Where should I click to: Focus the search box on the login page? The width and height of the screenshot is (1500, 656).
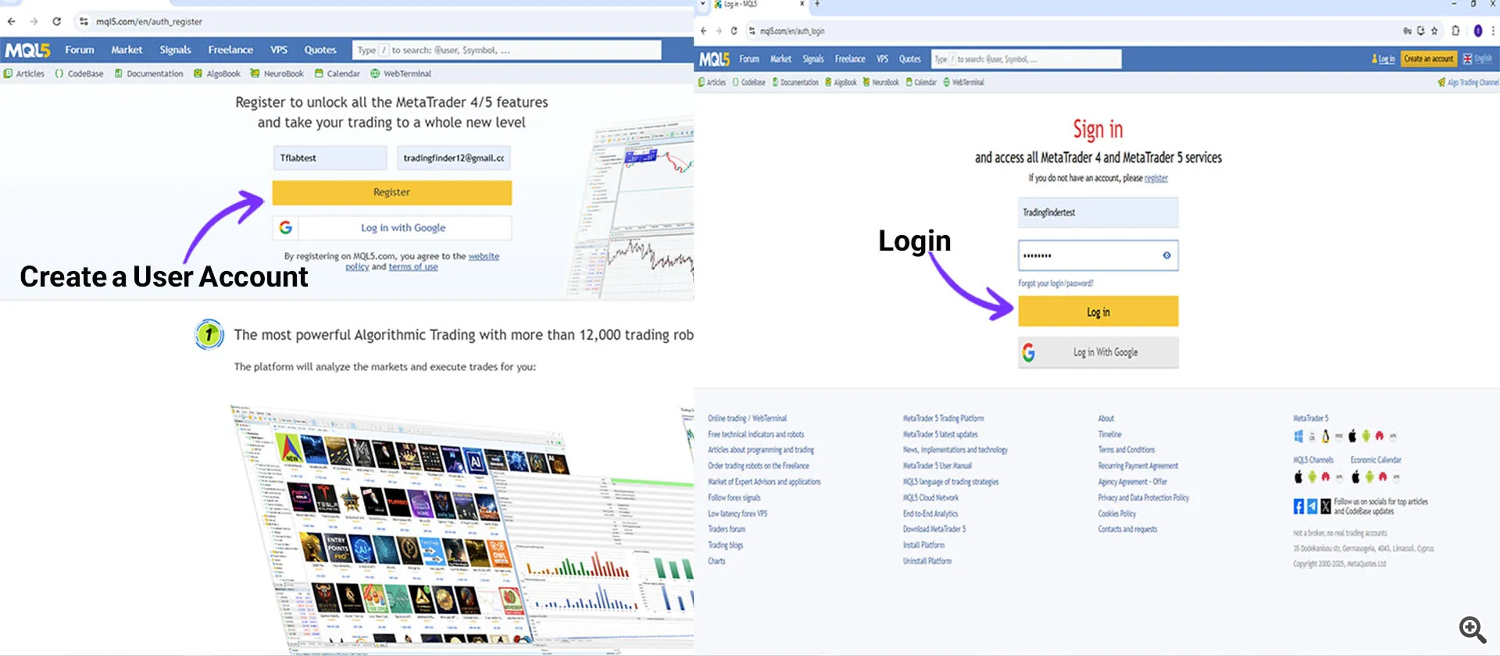click(1026, 59)
